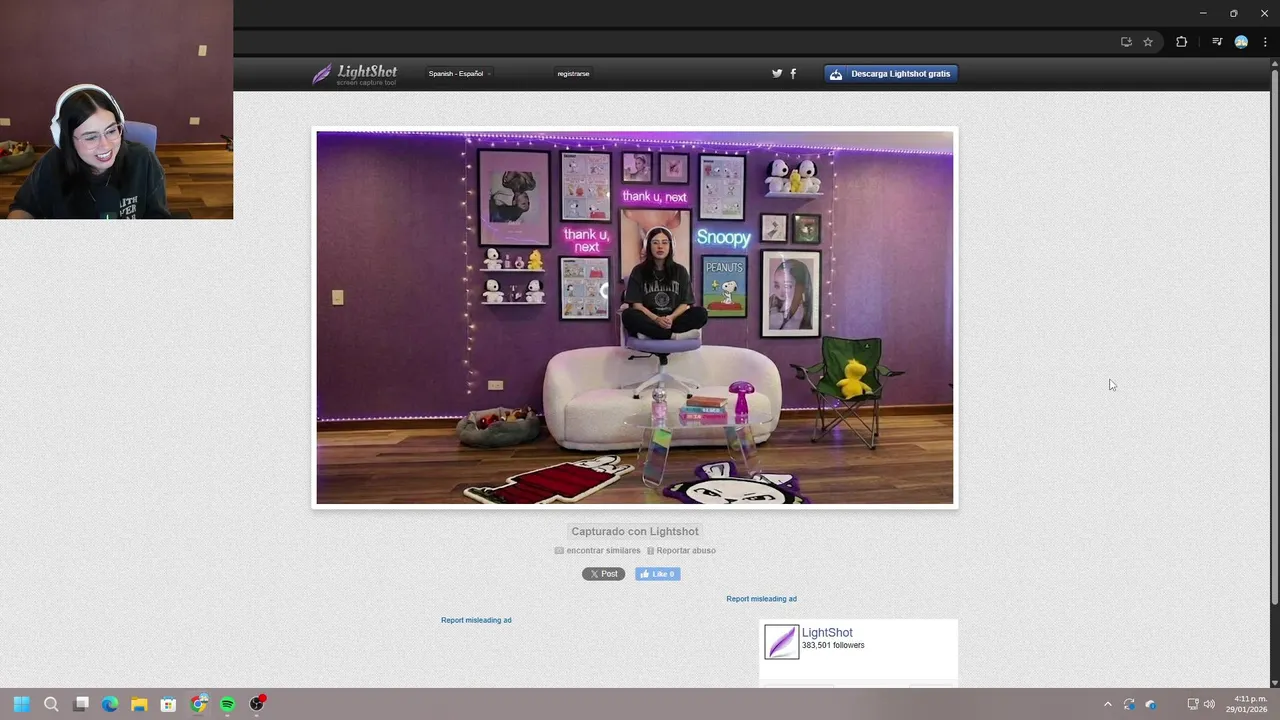Click the 383,501 followers text
The height and width of the screenshot is (720, 1280).
pos(833,646)
